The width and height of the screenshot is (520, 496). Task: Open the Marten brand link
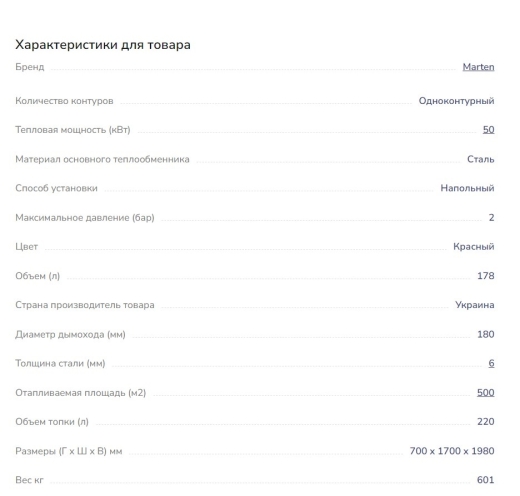(478, 67)
